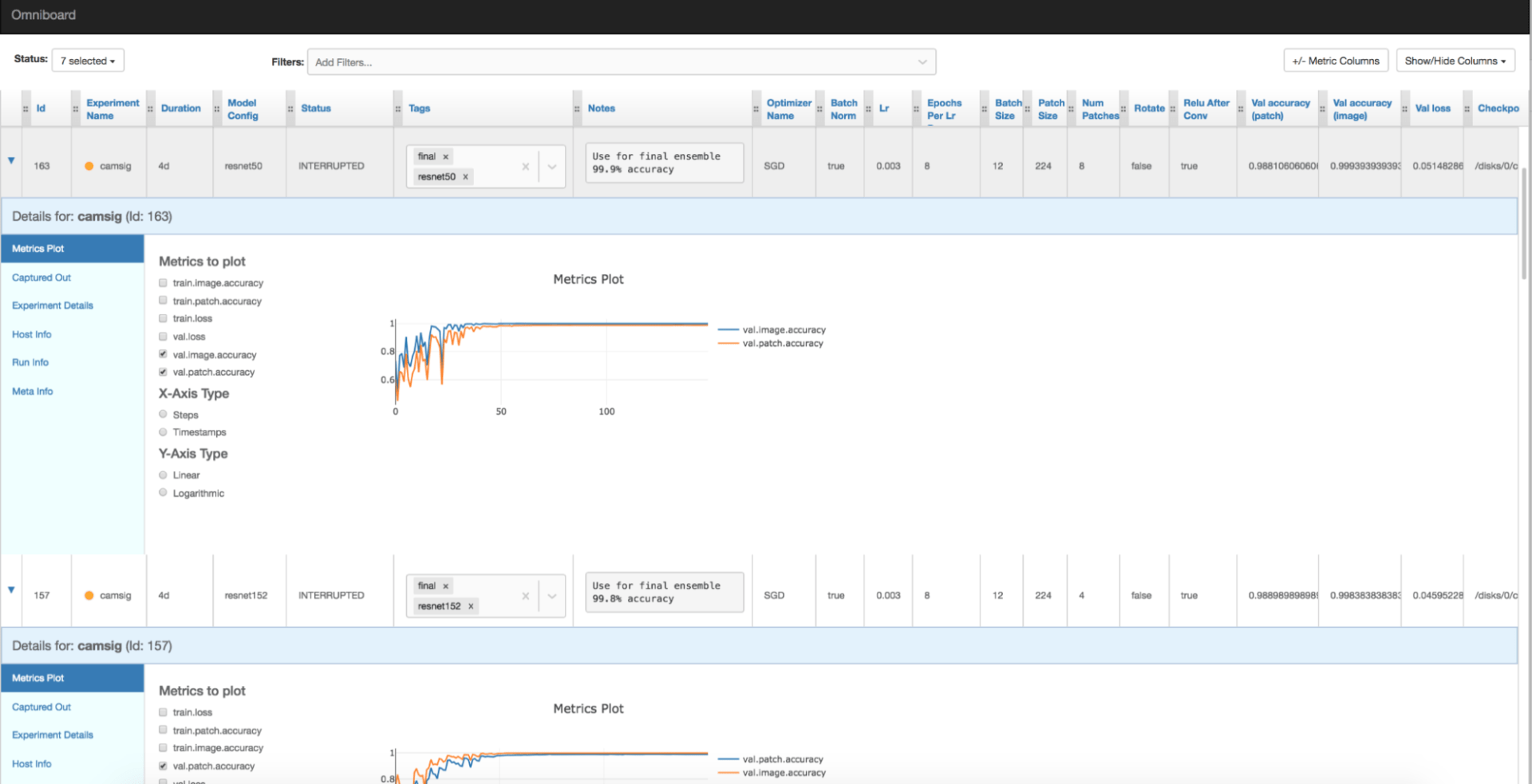
Task: Sort by the Experiment Name column header
Action: point(113,109)
